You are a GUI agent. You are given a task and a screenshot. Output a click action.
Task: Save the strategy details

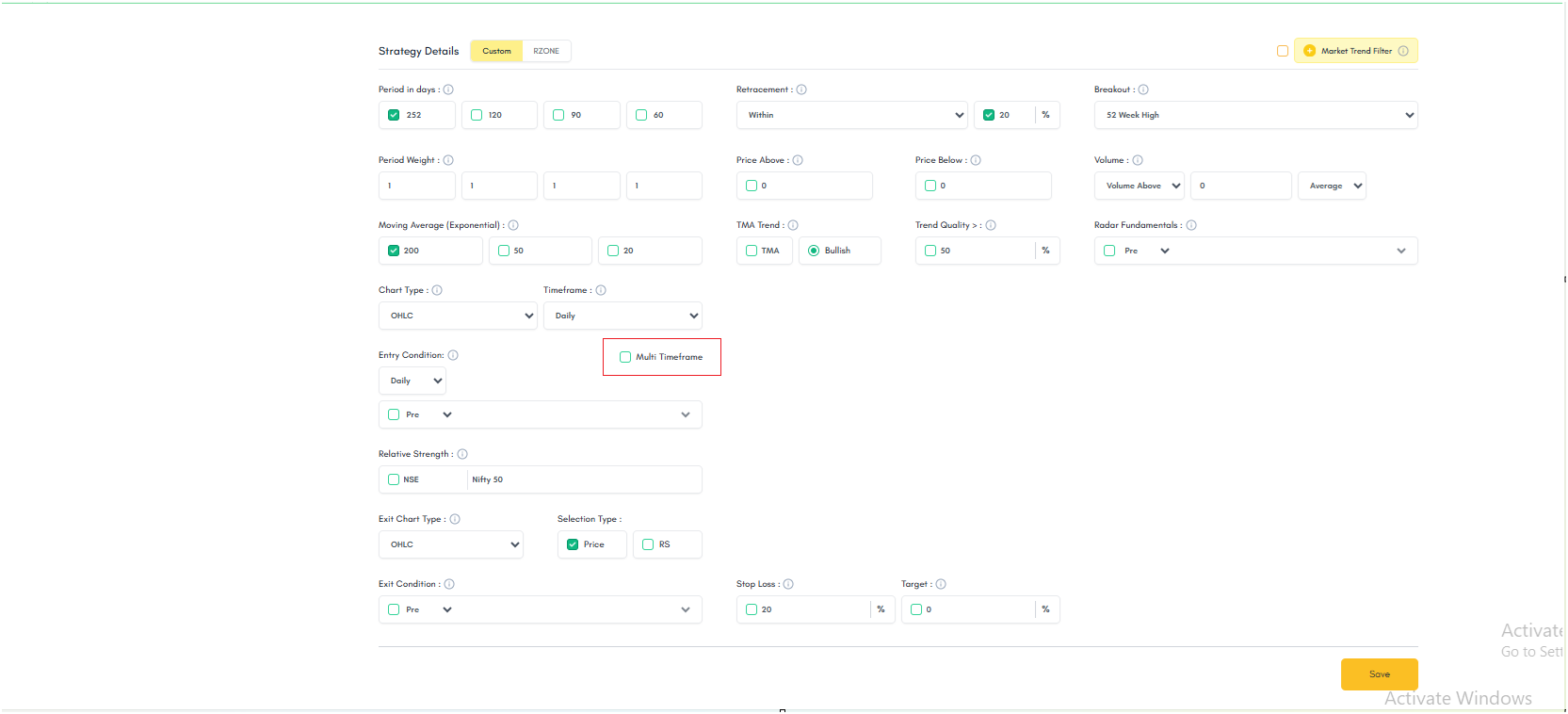pyautogui.click(x=1379, y=674)
